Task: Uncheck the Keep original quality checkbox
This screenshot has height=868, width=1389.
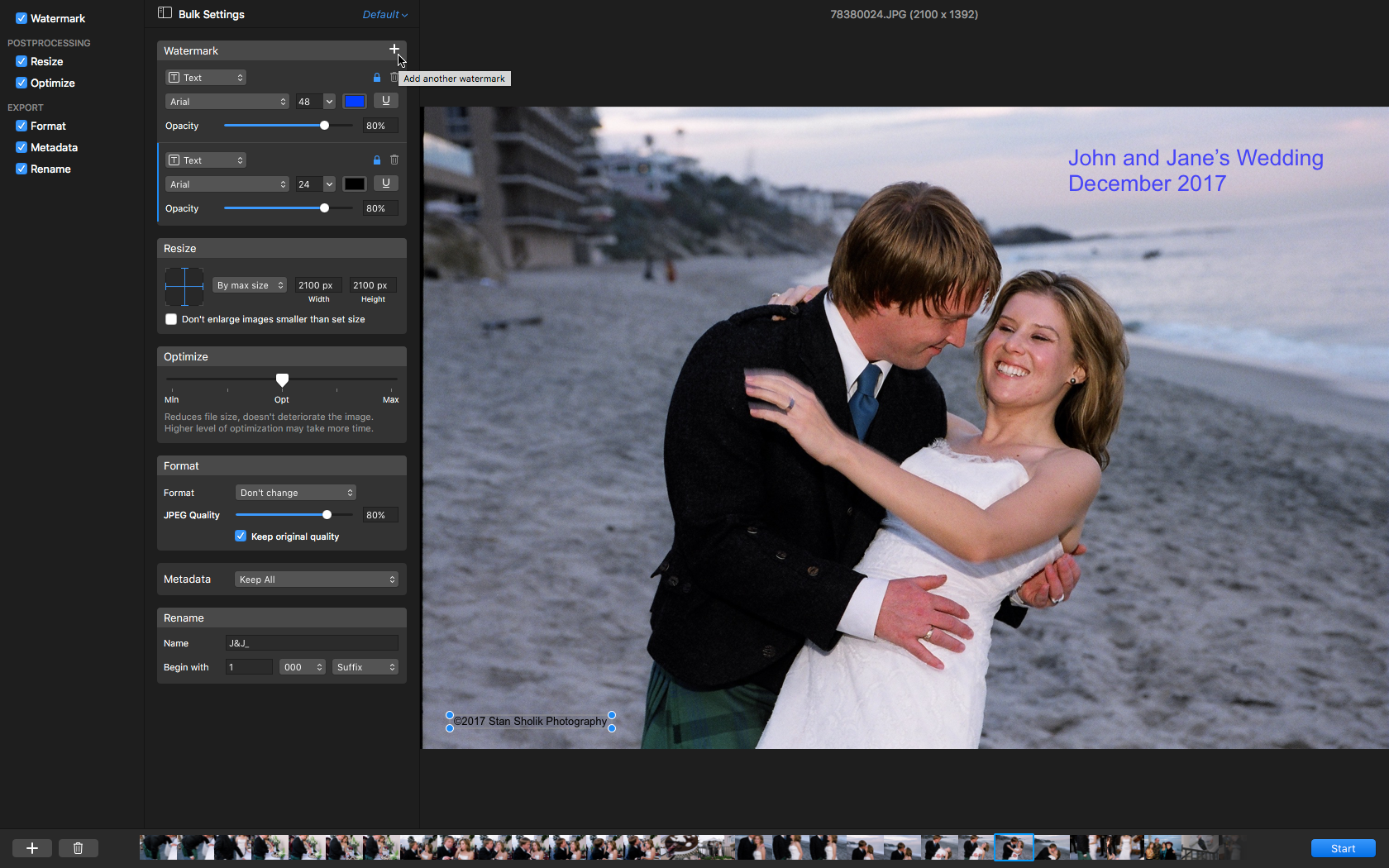Action: coord(241,537)
